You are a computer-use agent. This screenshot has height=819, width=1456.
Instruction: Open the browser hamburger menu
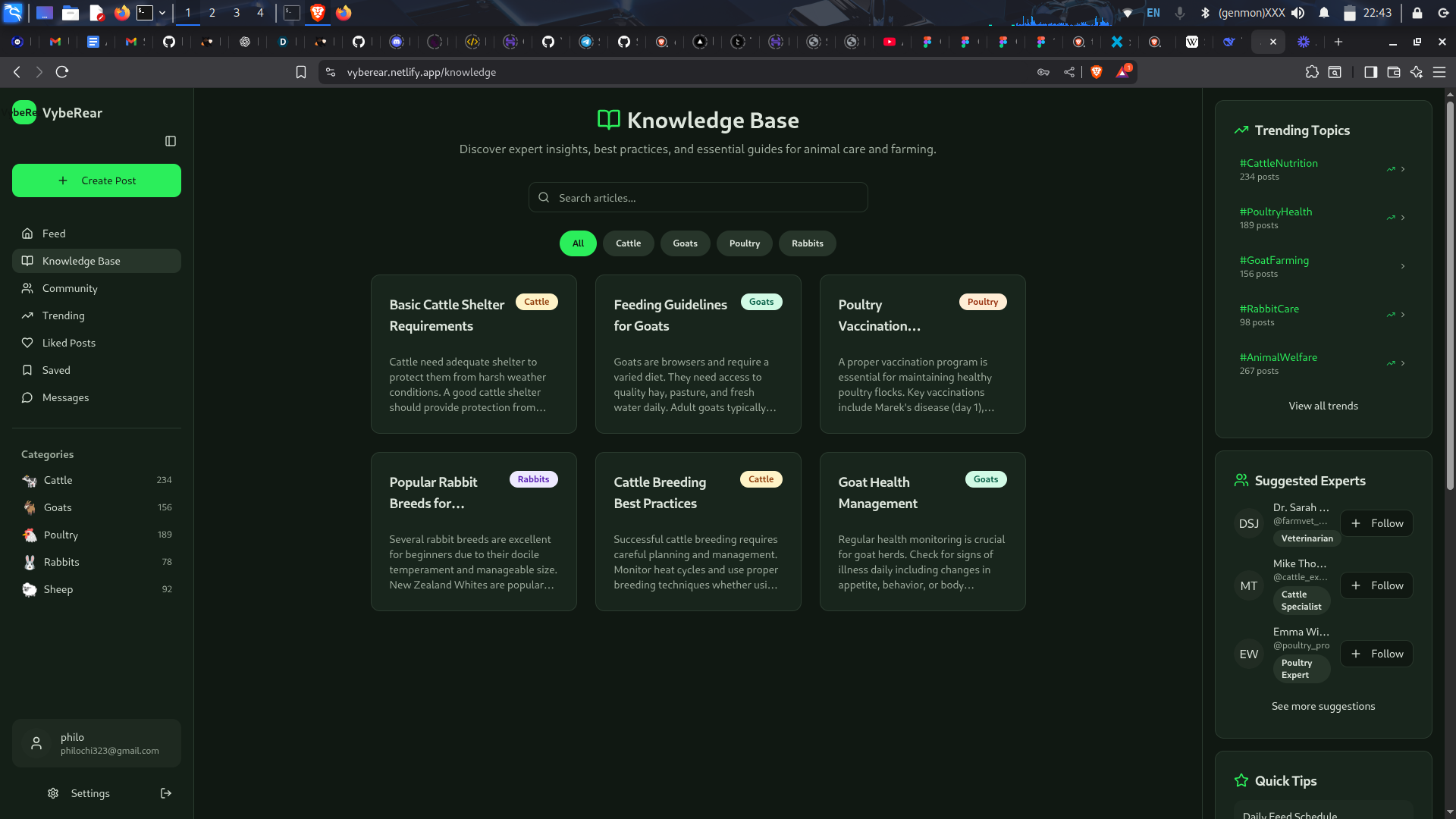point(1439,72)
